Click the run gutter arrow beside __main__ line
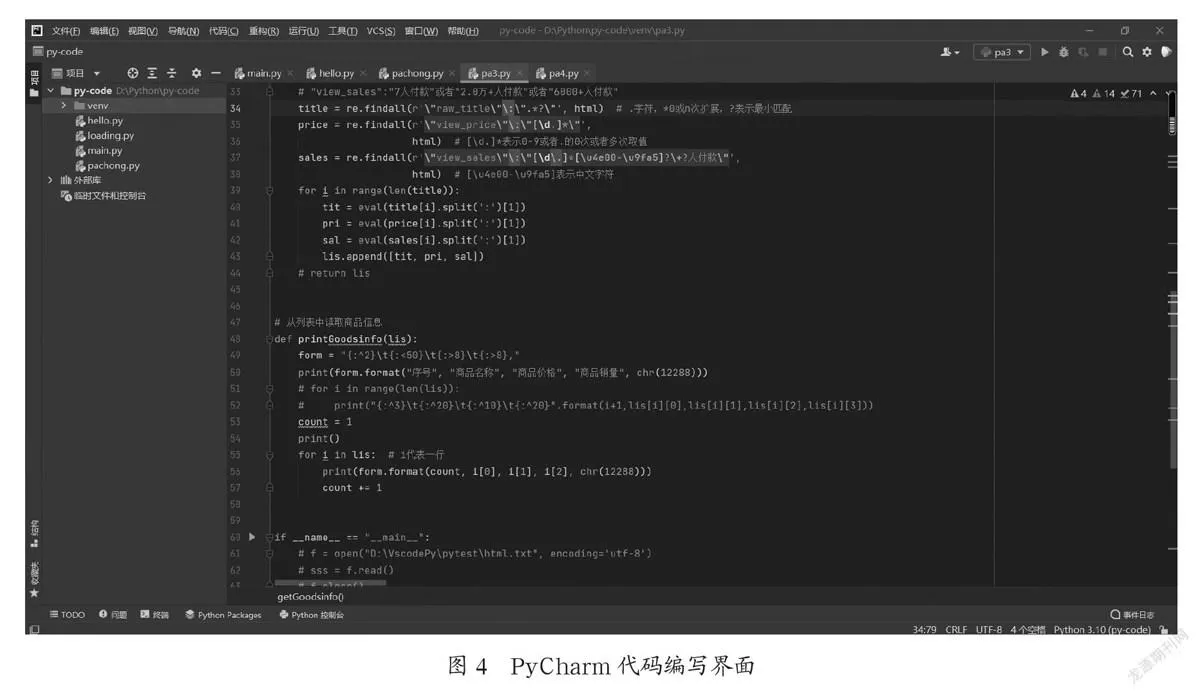 pos(252,537)
